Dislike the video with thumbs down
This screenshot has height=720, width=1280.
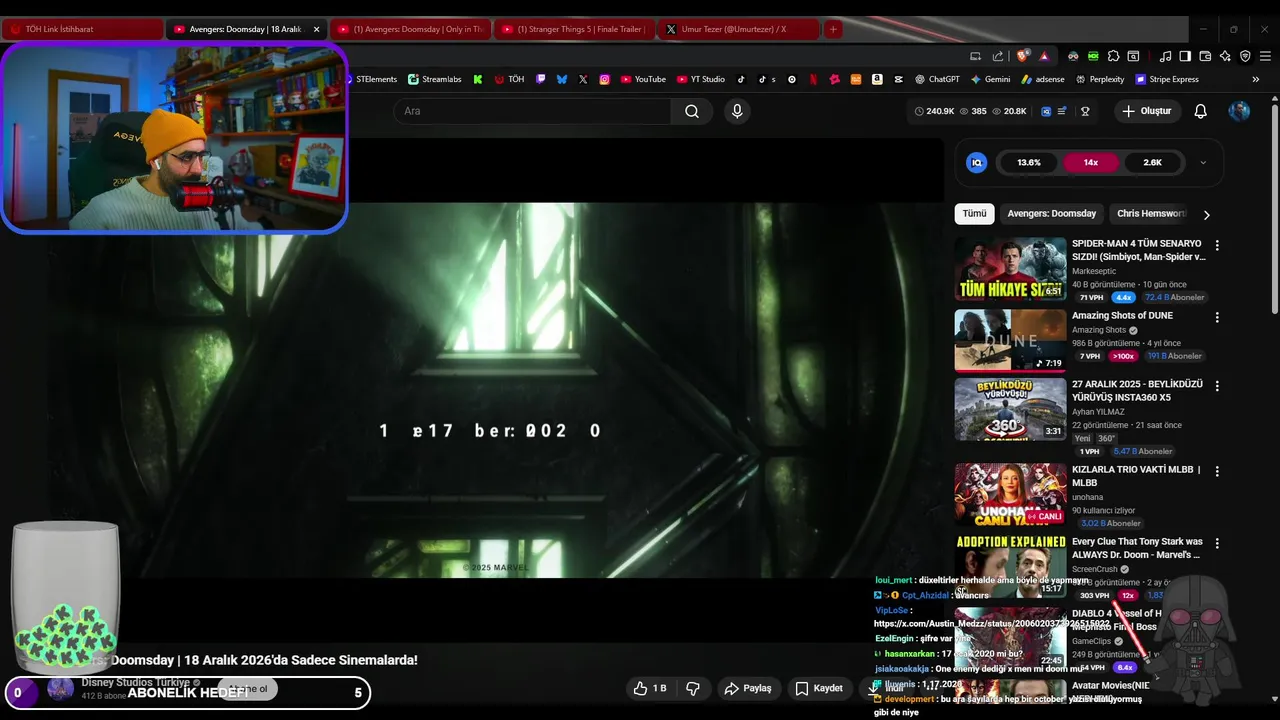[692, 688]
